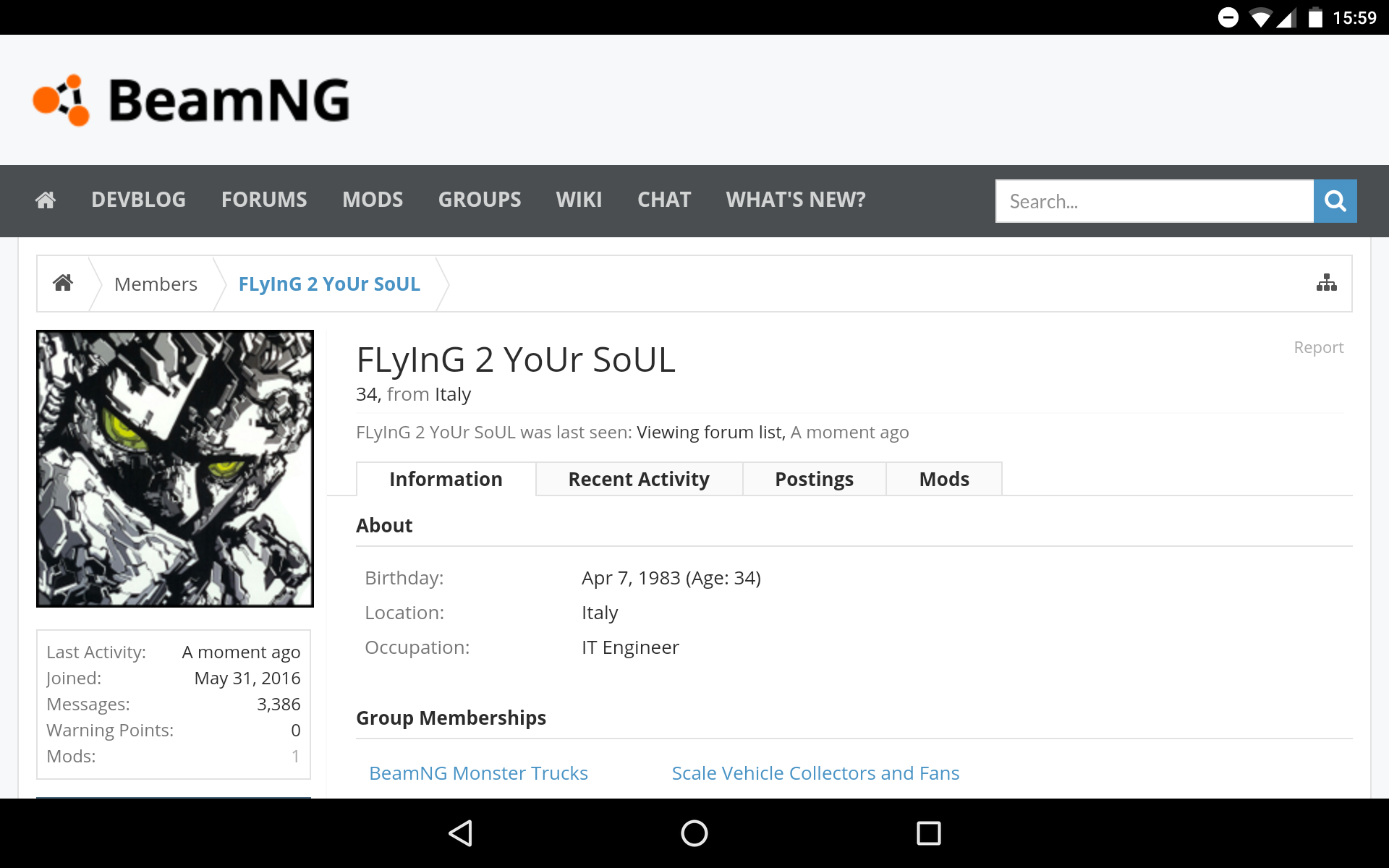Click the Messages count 3,386
Image resolution: width=1389 pixels, height=868 pixels.
(279, 705)
